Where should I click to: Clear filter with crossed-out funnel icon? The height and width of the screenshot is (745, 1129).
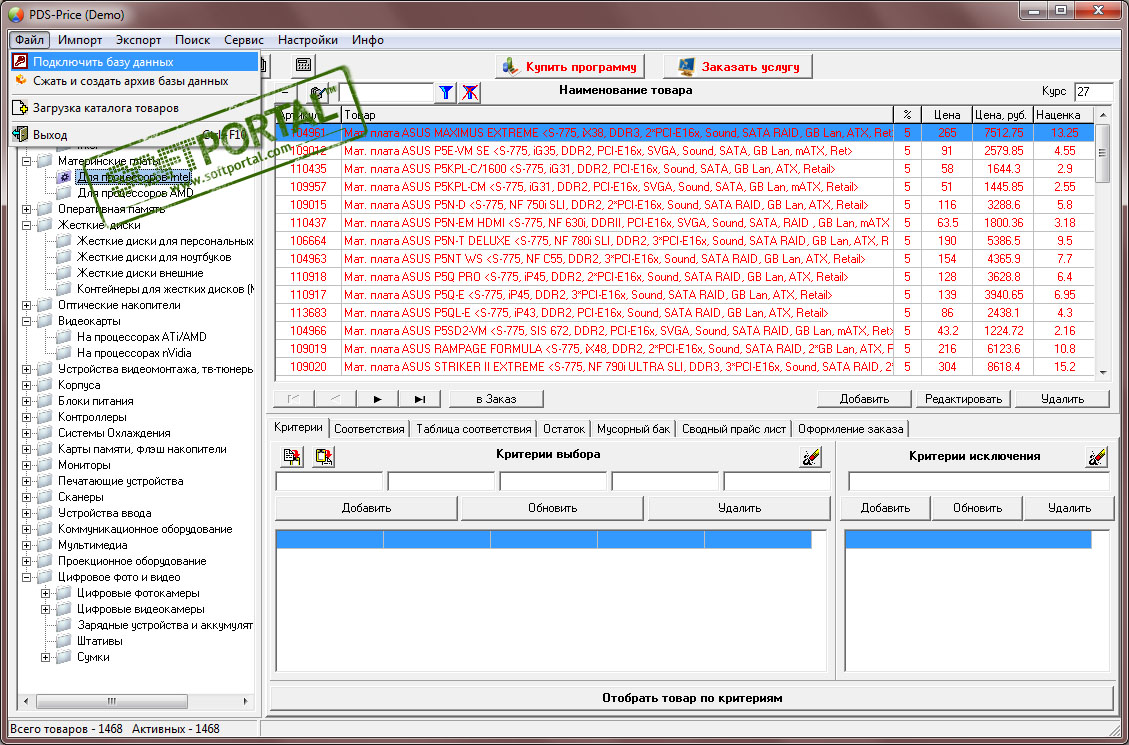[x=470, y=93]
